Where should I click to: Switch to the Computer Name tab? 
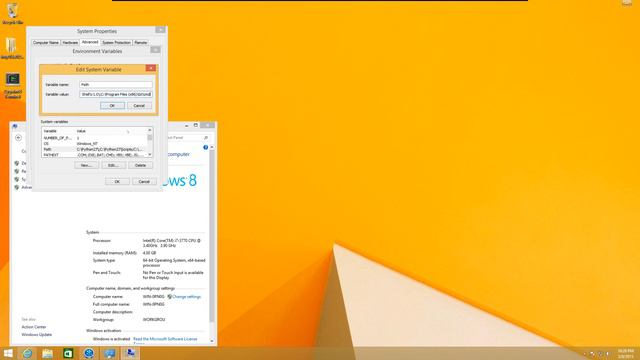[x=46, y=42]
